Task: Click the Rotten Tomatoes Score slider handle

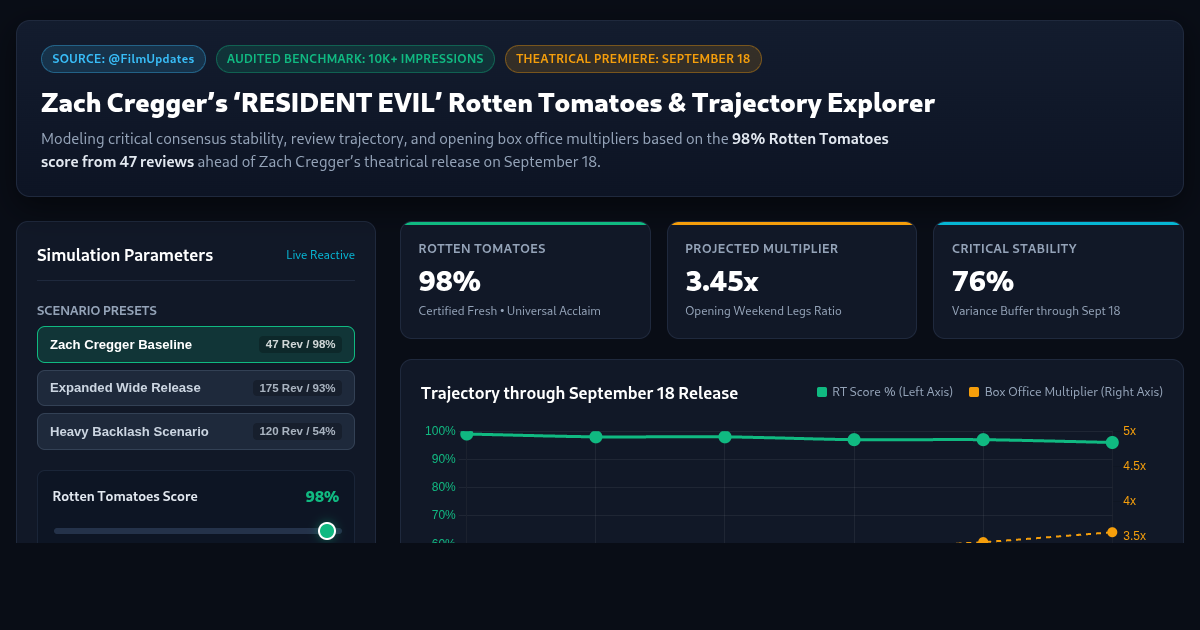Action: pyautogui.click(x=326, y=531)
